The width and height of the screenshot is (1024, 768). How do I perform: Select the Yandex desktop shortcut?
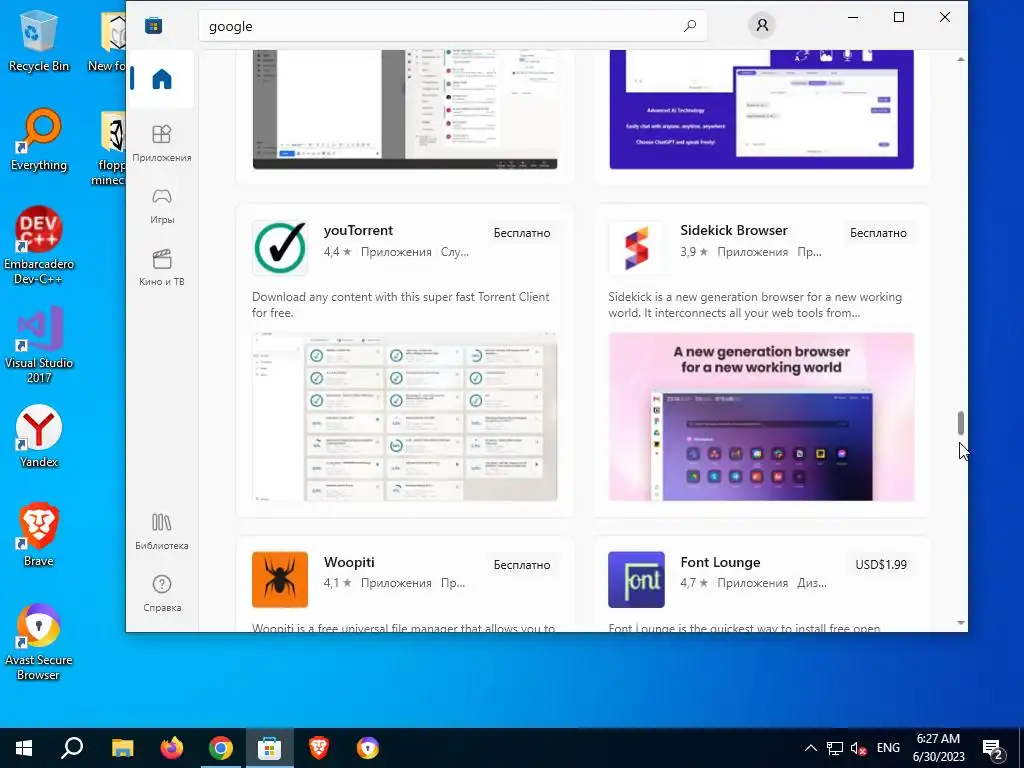point(39,436)
